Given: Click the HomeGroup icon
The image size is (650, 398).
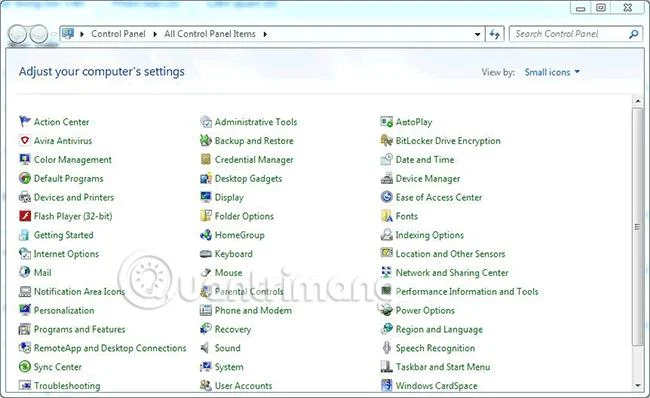Looking at the screenshot, I should (206, 235).
